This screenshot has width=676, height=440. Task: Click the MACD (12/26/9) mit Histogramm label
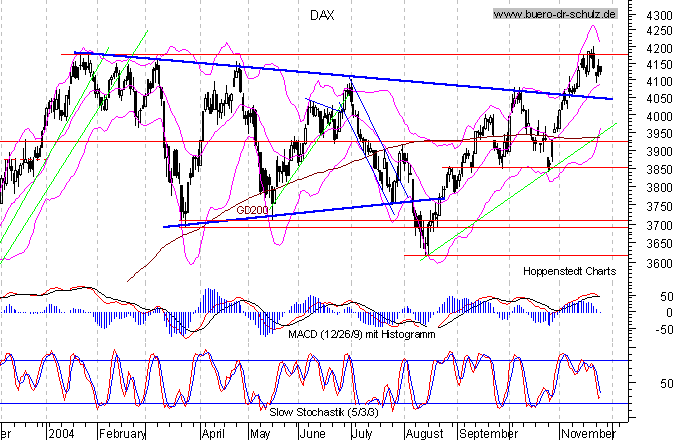351,334
